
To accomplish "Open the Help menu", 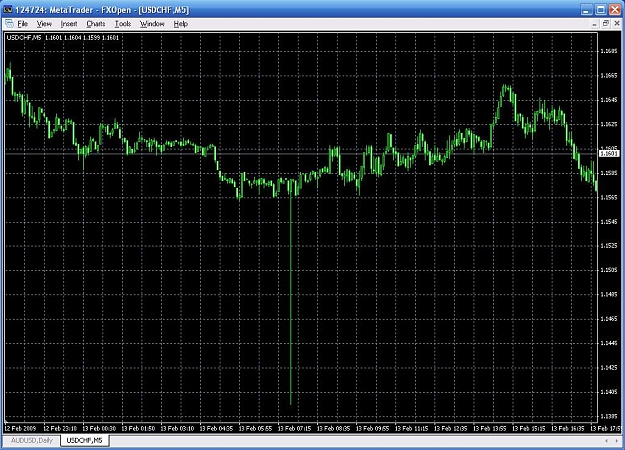I will click(x=181, y=24).
